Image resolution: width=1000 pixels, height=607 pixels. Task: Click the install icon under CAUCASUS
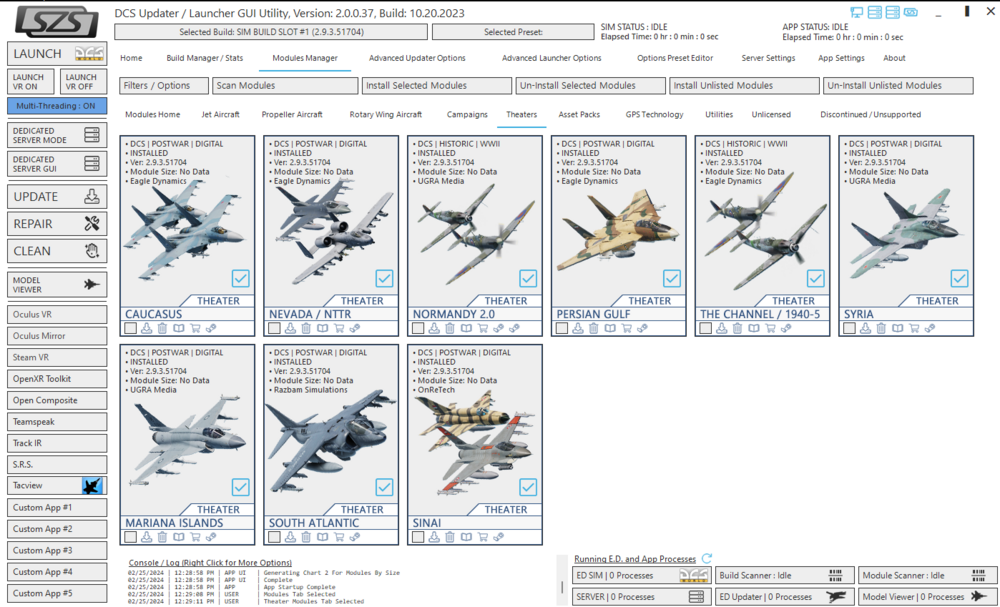pos(147,328)
